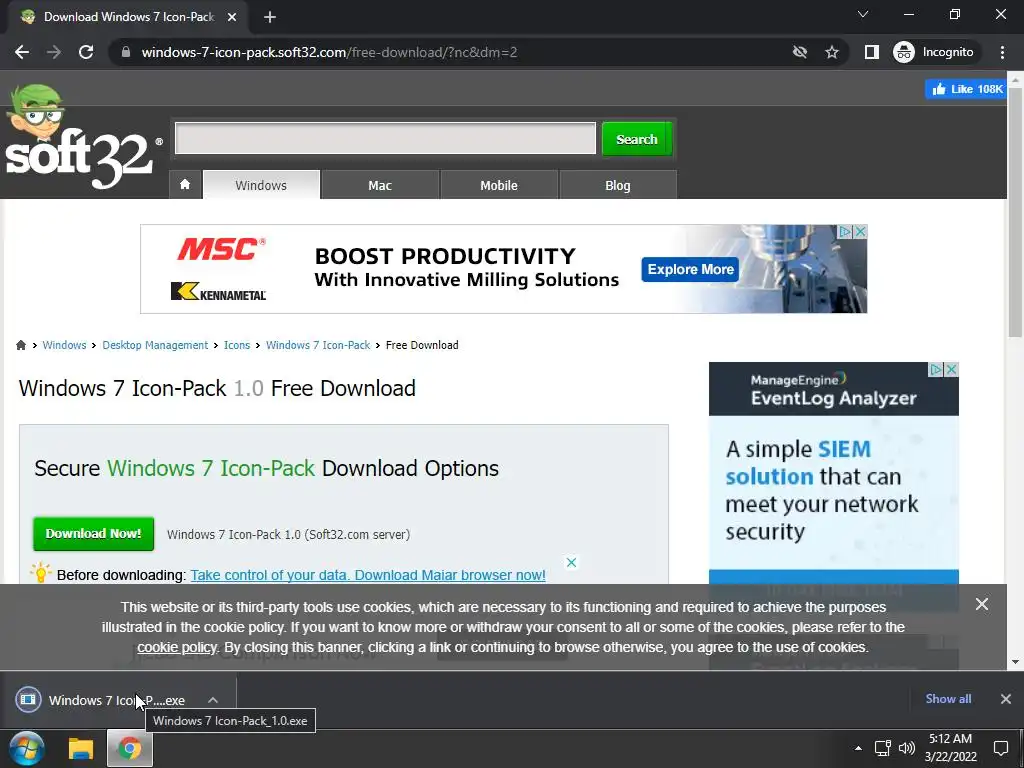Viewport: 1024px width, 768px height.
Task: Click the third-party cookies blocked eye icon
Action: (x=799, y=52)
